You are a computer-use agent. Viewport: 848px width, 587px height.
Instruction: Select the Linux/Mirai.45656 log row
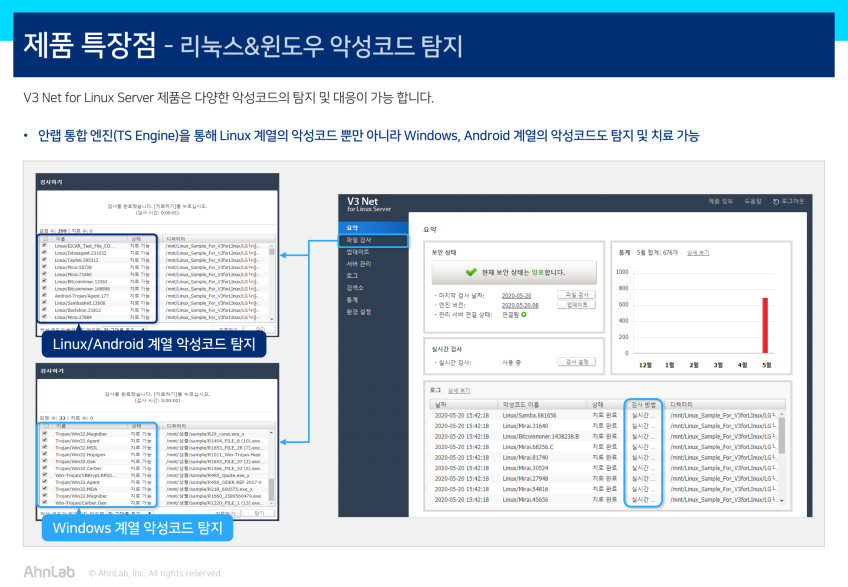pyautogui.click(x=604, y=500)
